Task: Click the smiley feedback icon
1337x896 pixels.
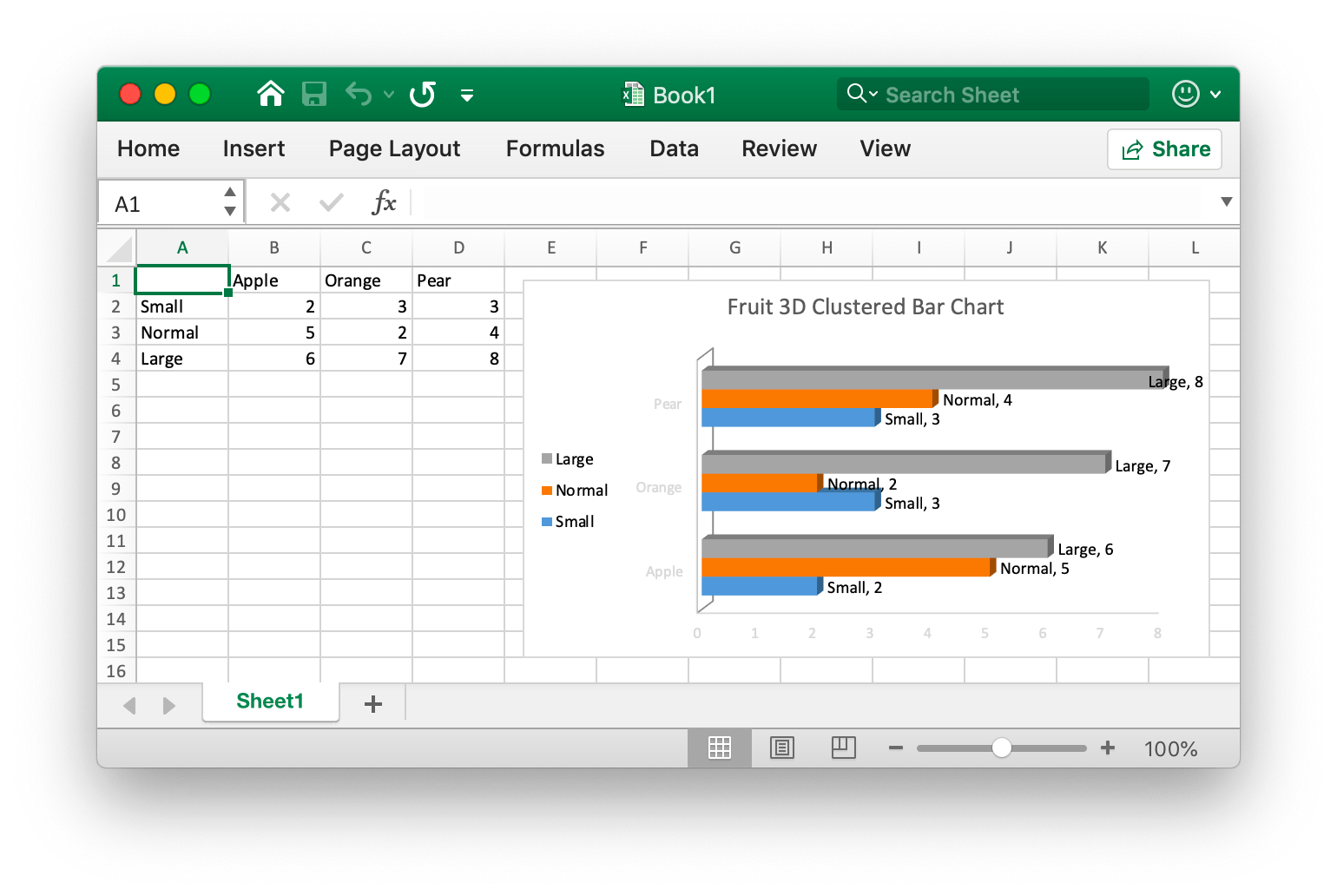Action: pyautogui.click(x=1185, y=94)
